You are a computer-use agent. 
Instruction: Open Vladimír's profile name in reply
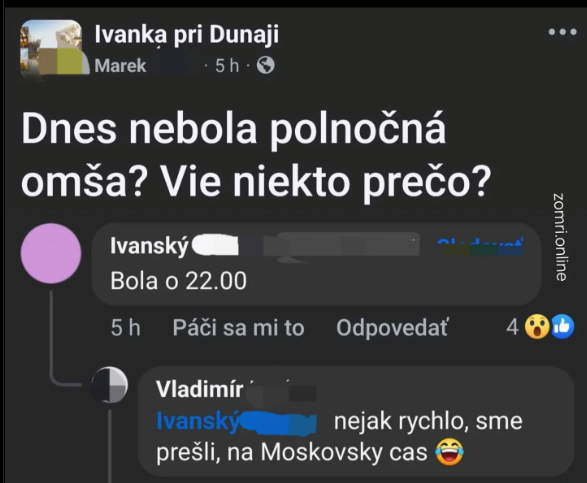coord(199,389)
